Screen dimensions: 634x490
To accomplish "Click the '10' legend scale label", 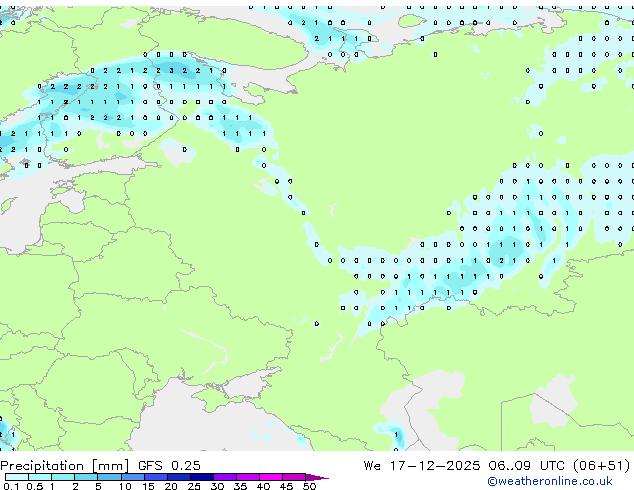I will [125, 486].
